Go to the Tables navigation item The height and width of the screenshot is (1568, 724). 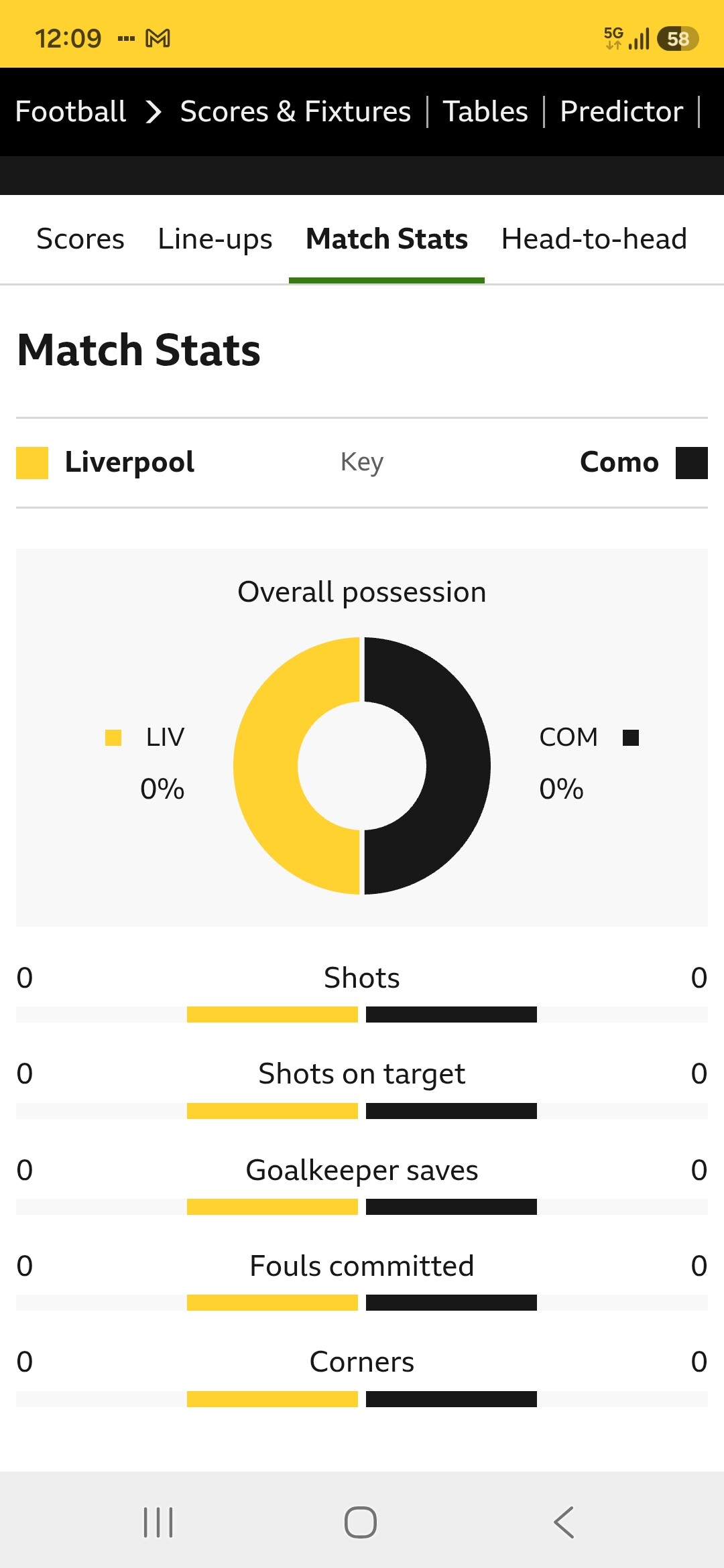click(x=485, y=111)
